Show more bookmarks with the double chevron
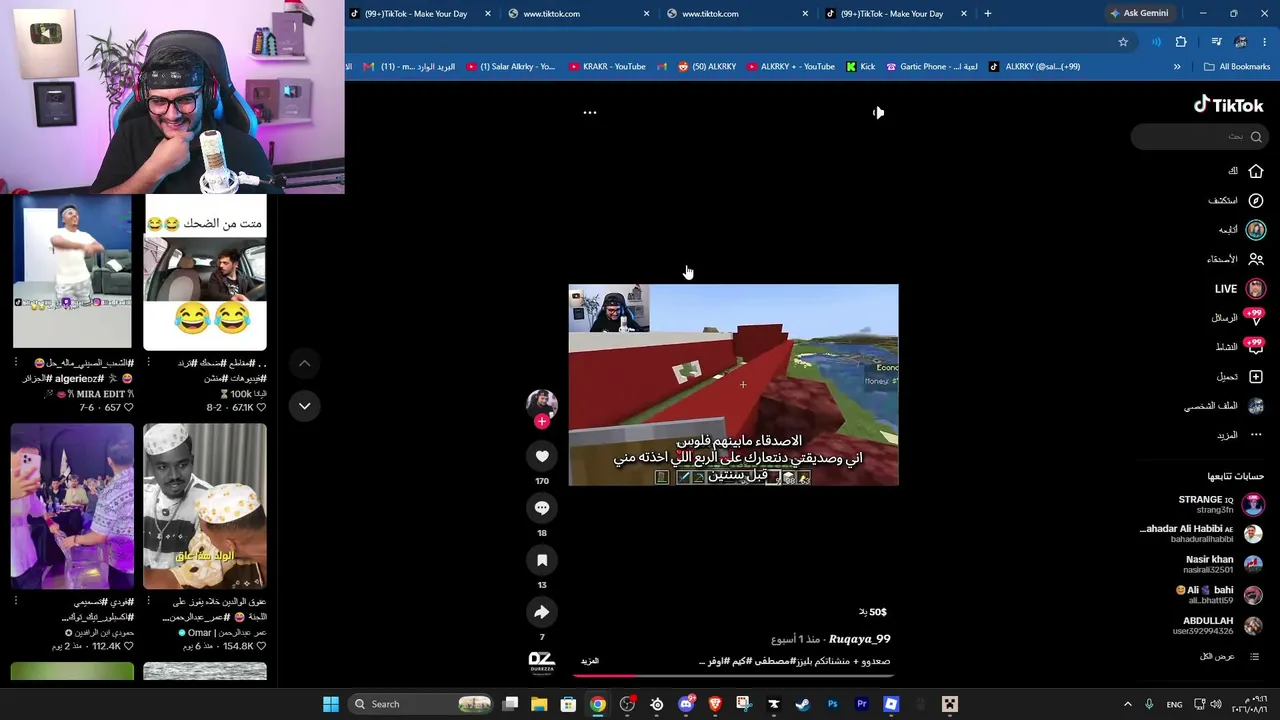The width and height of the screenshot is (1280, 720). (x=1177, y=67)
